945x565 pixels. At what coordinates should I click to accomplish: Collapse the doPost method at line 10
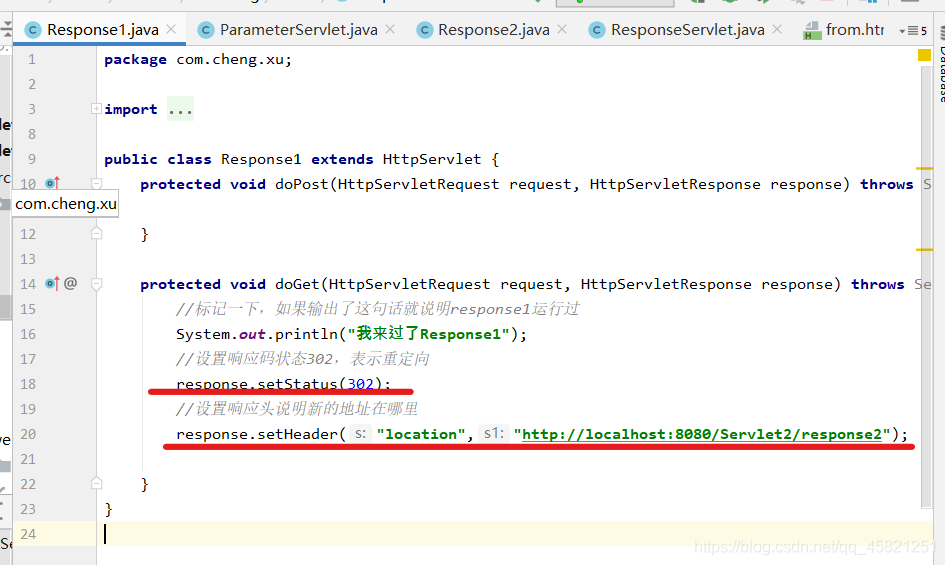click(x=96, y=183)
